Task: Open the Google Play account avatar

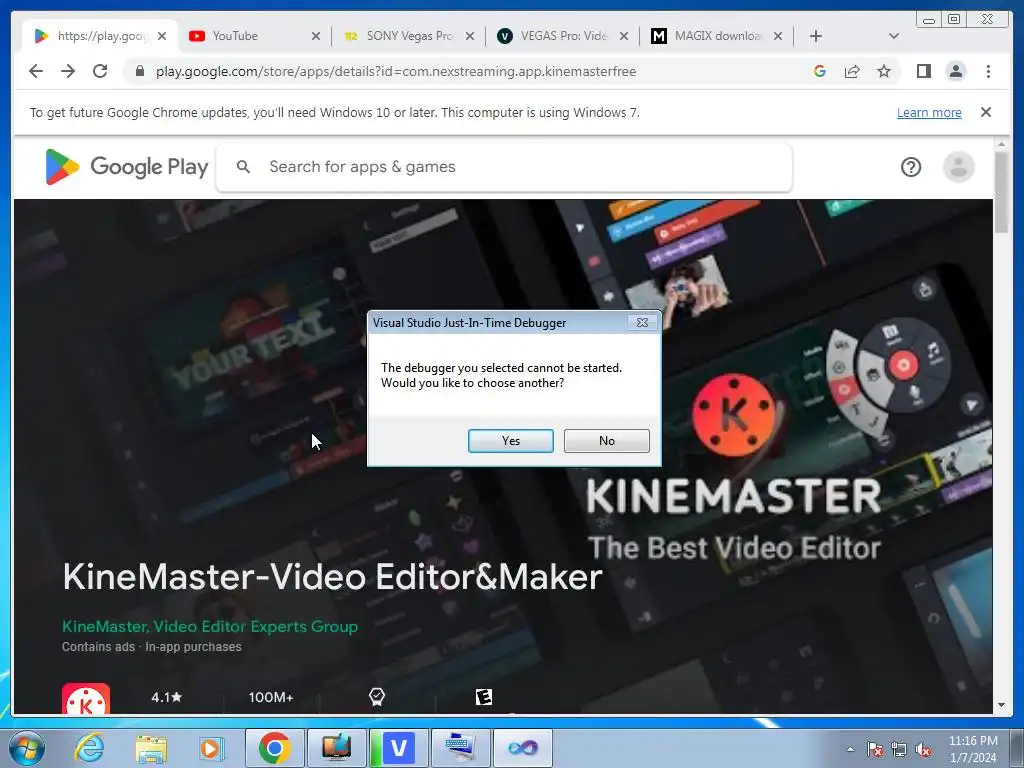Action: click(x=959, y=167)
